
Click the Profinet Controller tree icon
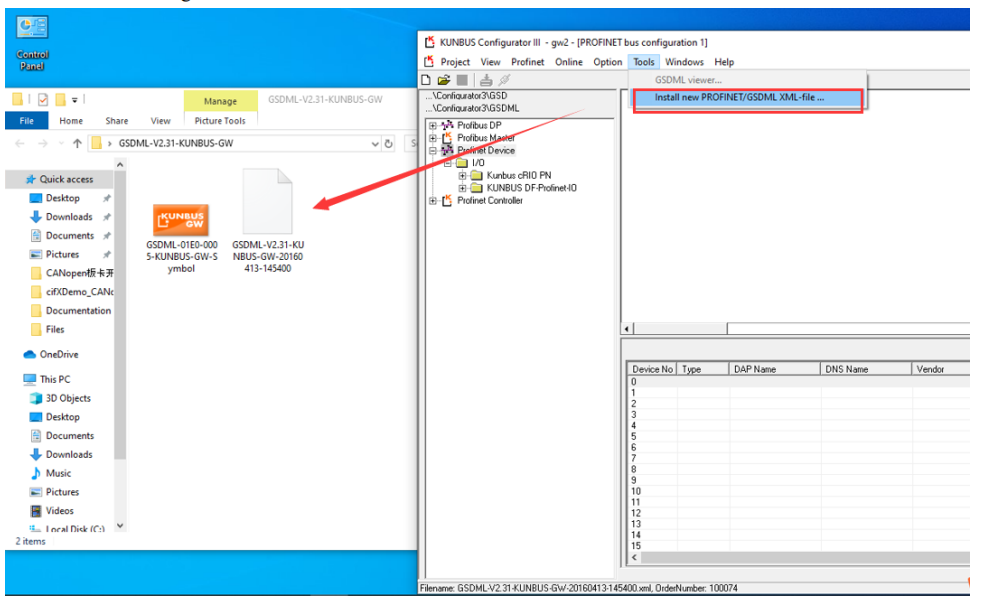pyautogui.click(x=447, y=200)
